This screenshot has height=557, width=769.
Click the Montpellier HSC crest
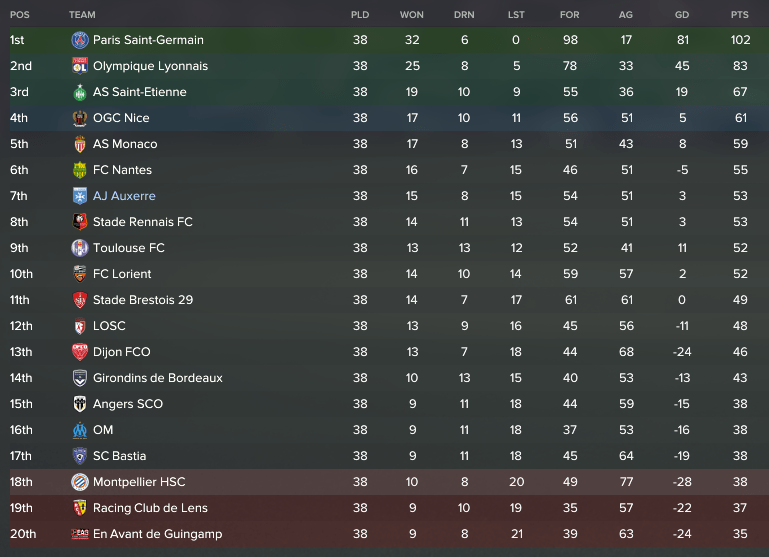(80, 482)
